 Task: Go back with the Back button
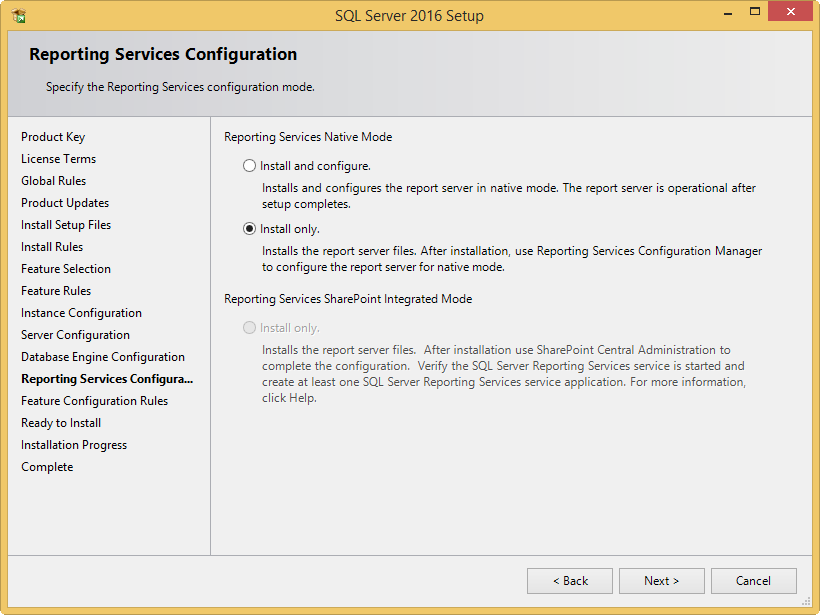(570, 581)
